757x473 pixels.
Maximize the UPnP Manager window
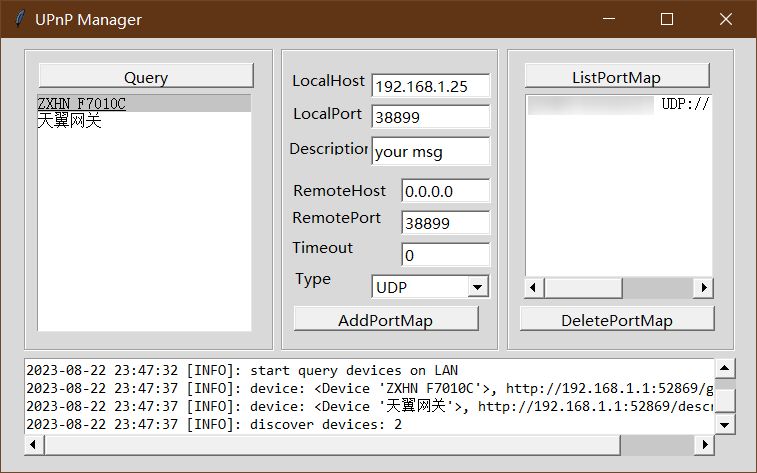pyautogui.click(x=667, y=19)
